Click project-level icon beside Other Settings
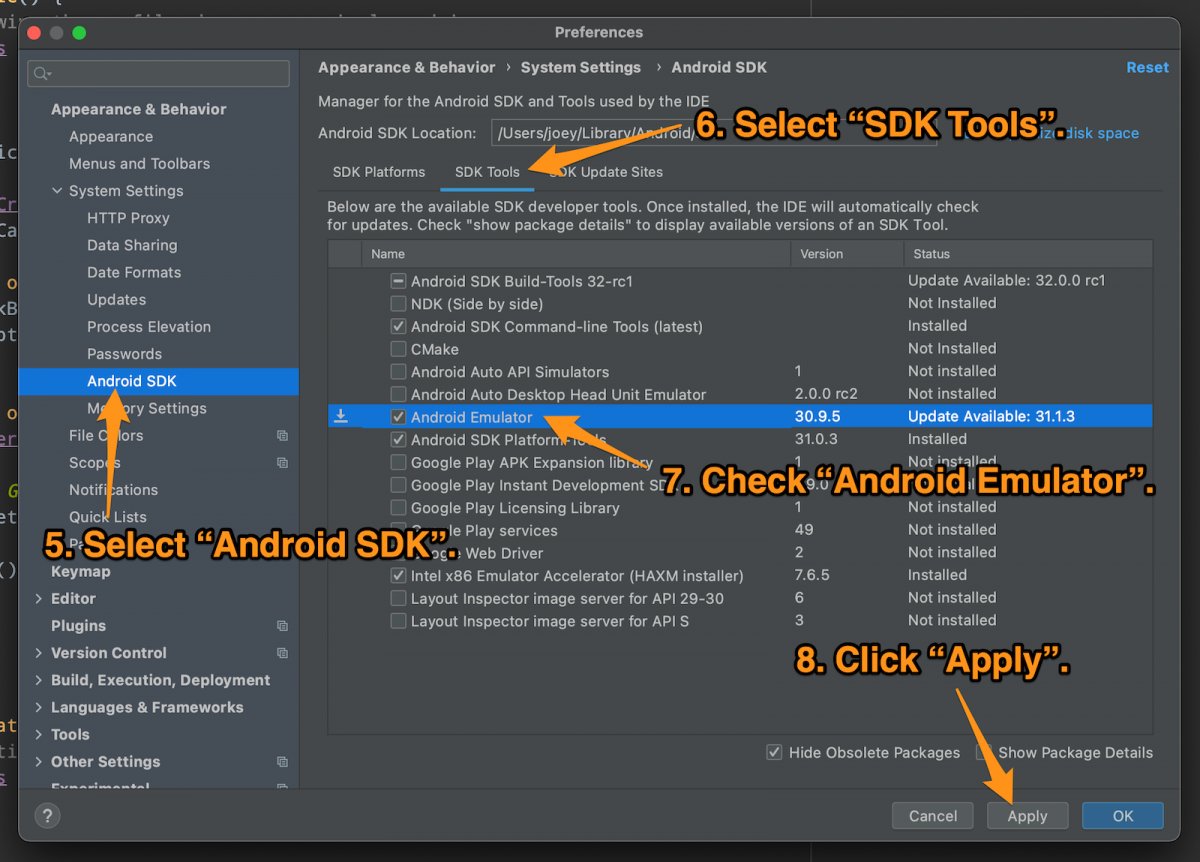The width and height of the screenshot is (1200, 862). point(282,762)
